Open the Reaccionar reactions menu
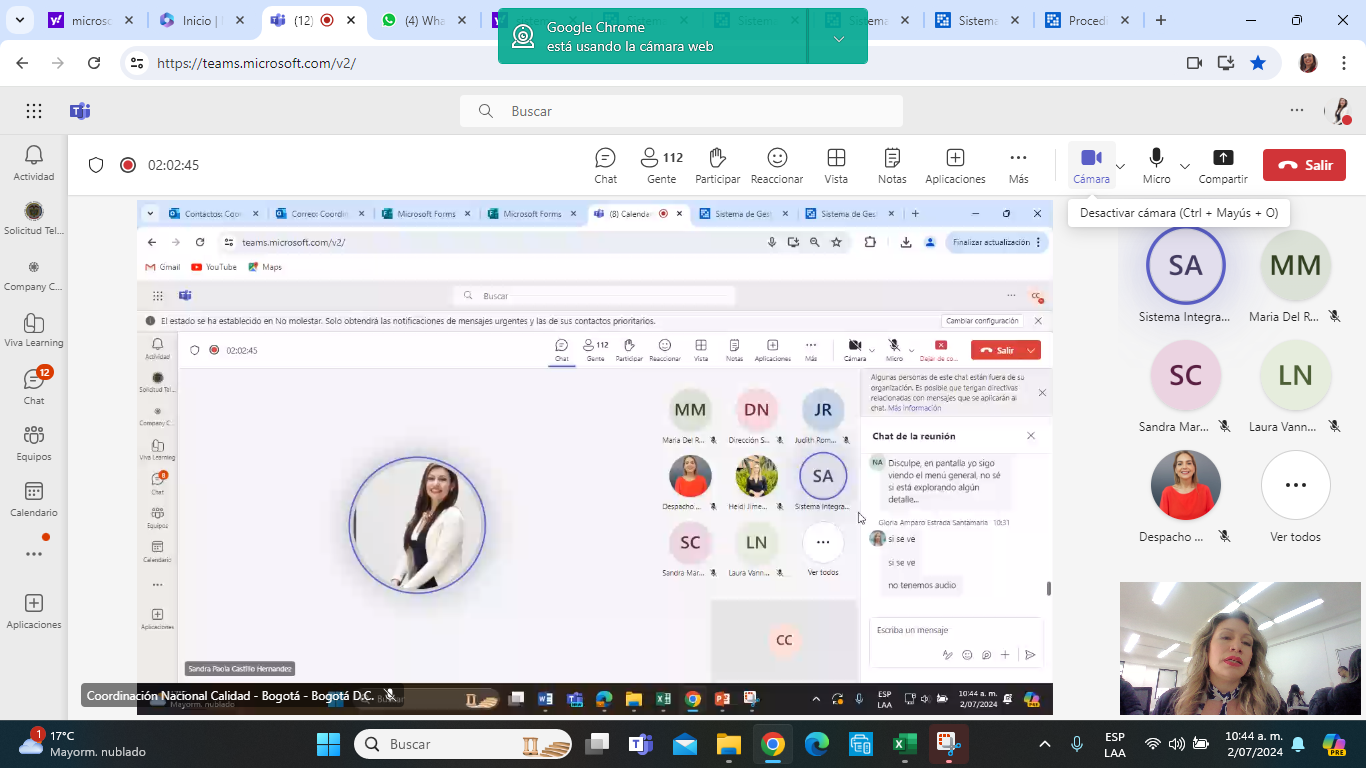The image size is (1366, 768). pyautogui.click(x=777, y=166)
